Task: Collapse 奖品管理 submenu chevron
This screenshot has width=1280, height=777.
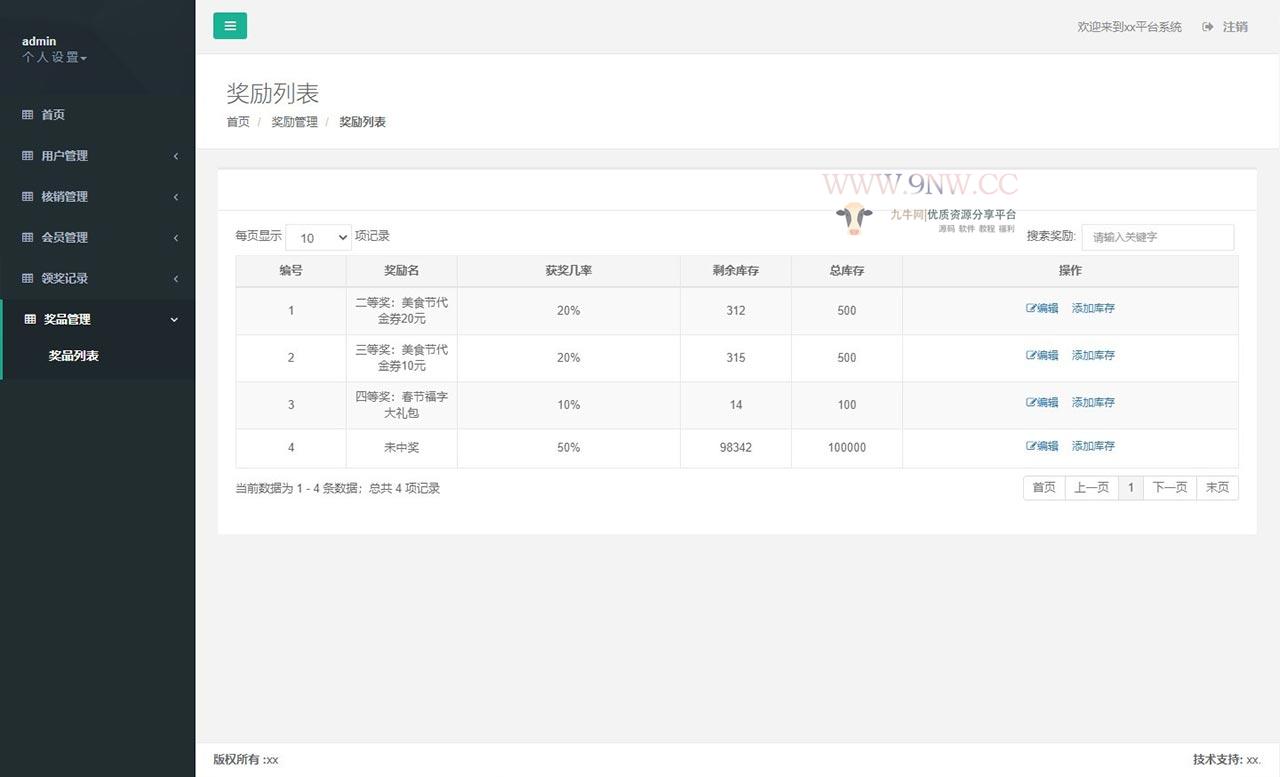Action: [x=175, y=320]
